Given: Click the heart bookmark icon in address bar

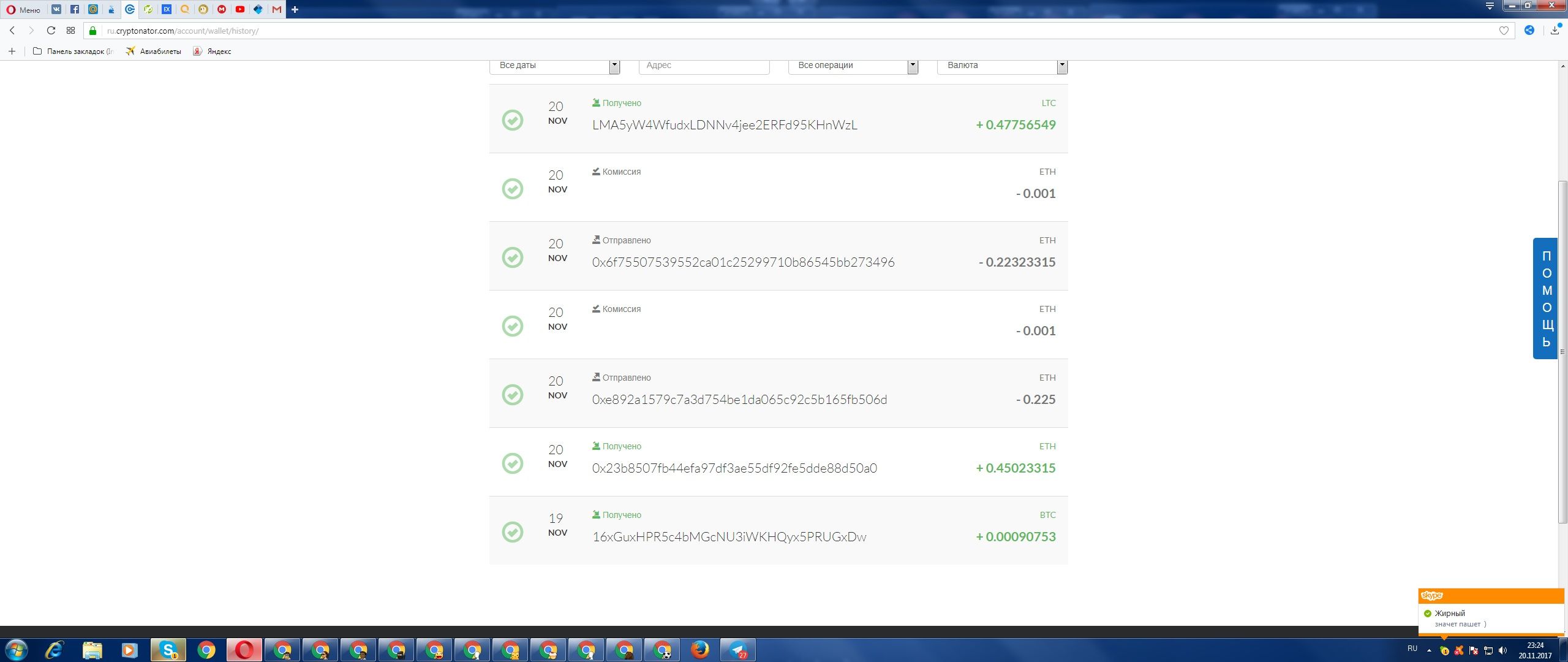Looking at the screenshot, I should click(x=1504, y=31).
